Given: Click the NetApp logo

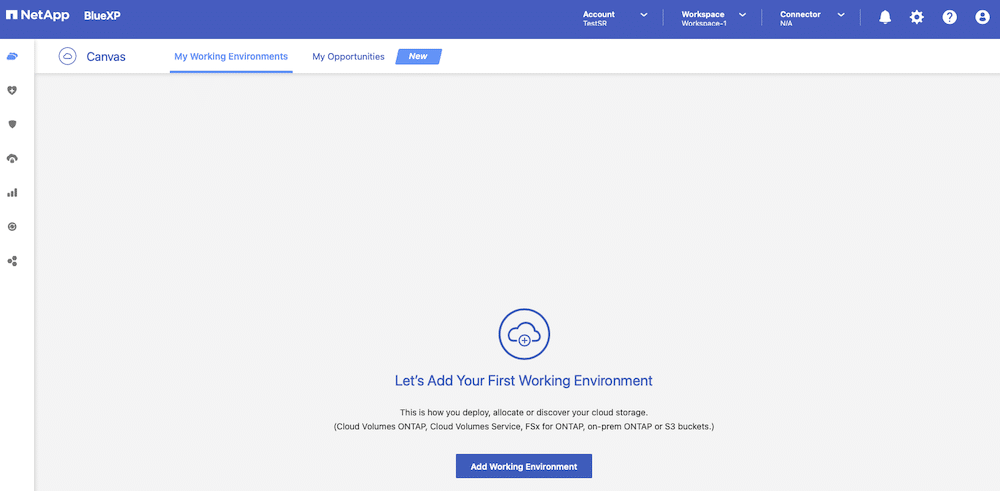Looking at the screenshot, I should coord(38,15).
